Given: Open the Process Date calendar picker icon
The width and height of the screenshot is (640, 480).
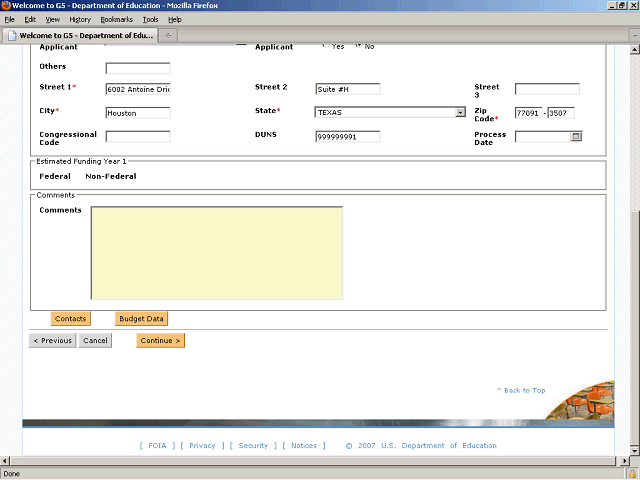Looking at the screenshot, I should point(576,136).
